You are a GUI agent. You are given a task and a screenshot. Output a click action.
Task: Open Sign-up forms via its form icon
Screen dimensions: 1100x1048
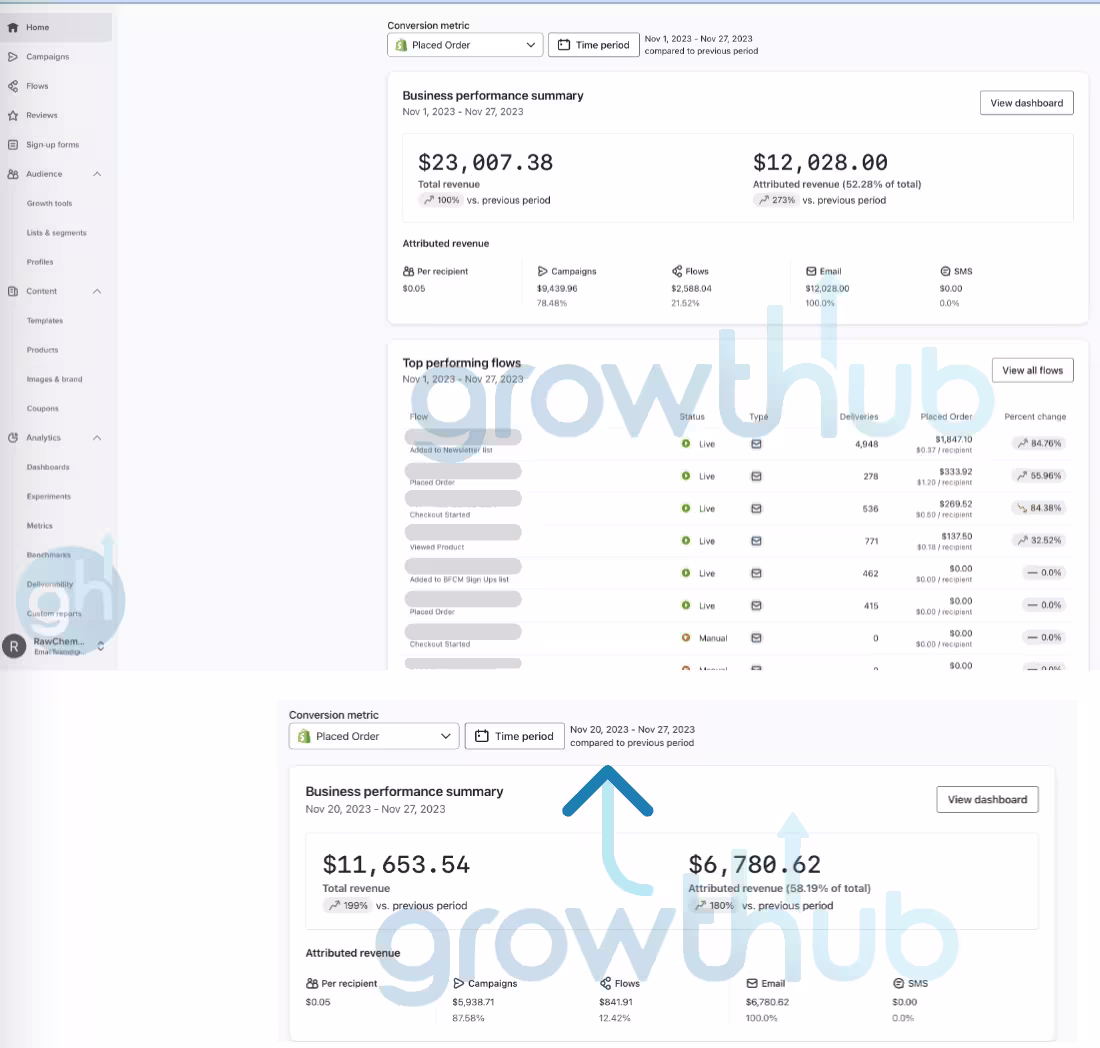[14, 144]
